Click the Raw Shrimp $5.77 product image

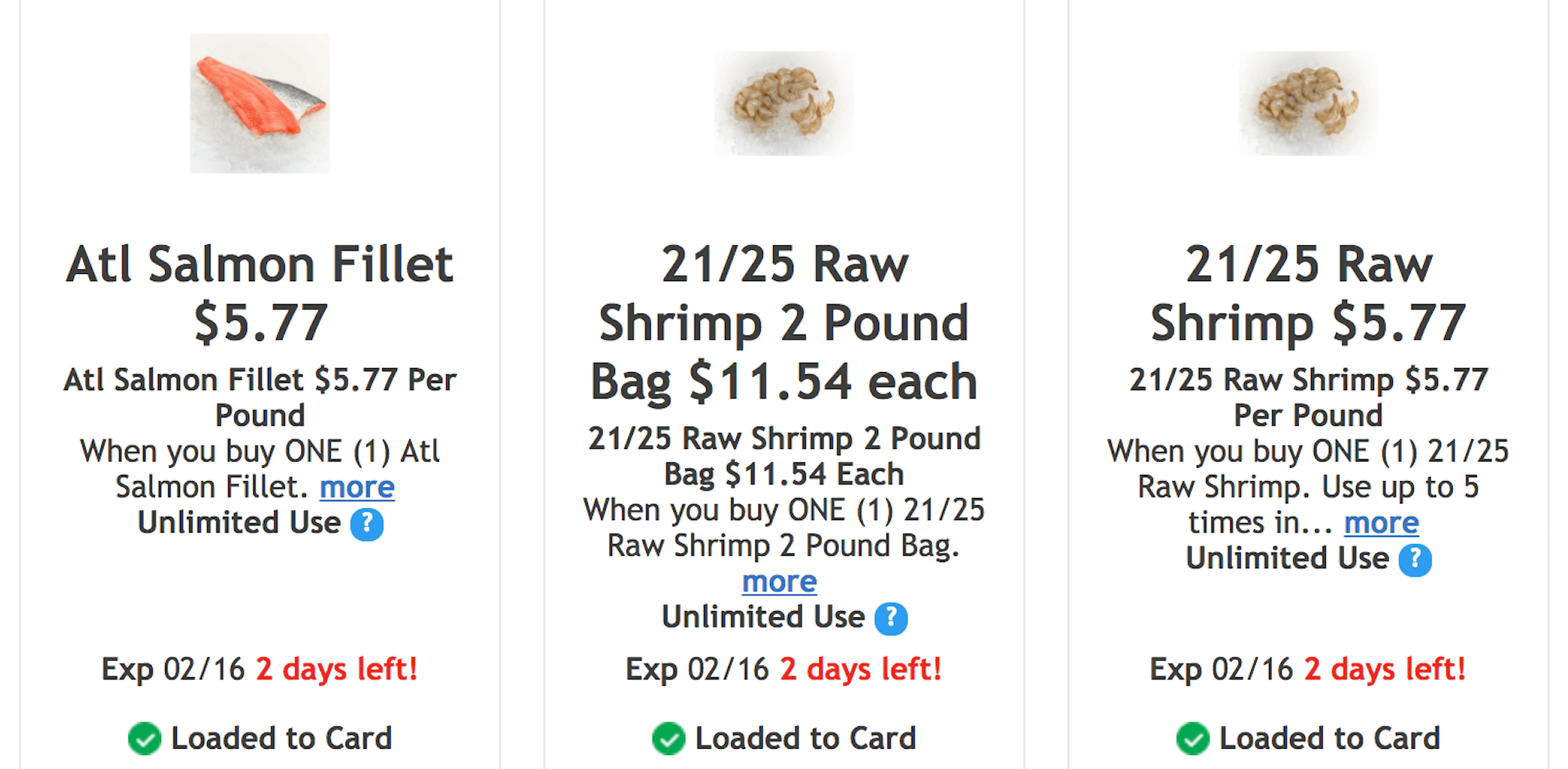[1308, 103]
